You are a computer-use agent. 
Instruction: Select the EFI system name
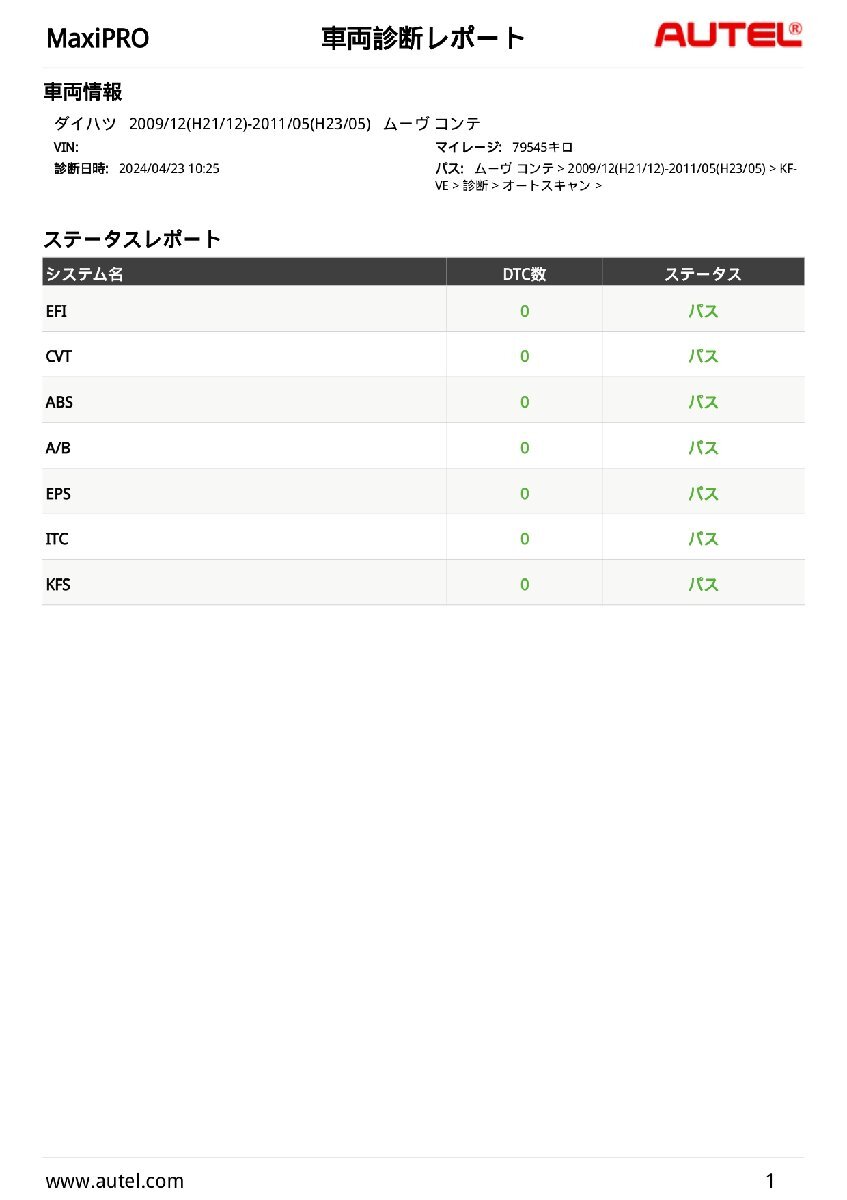(57, 311)
